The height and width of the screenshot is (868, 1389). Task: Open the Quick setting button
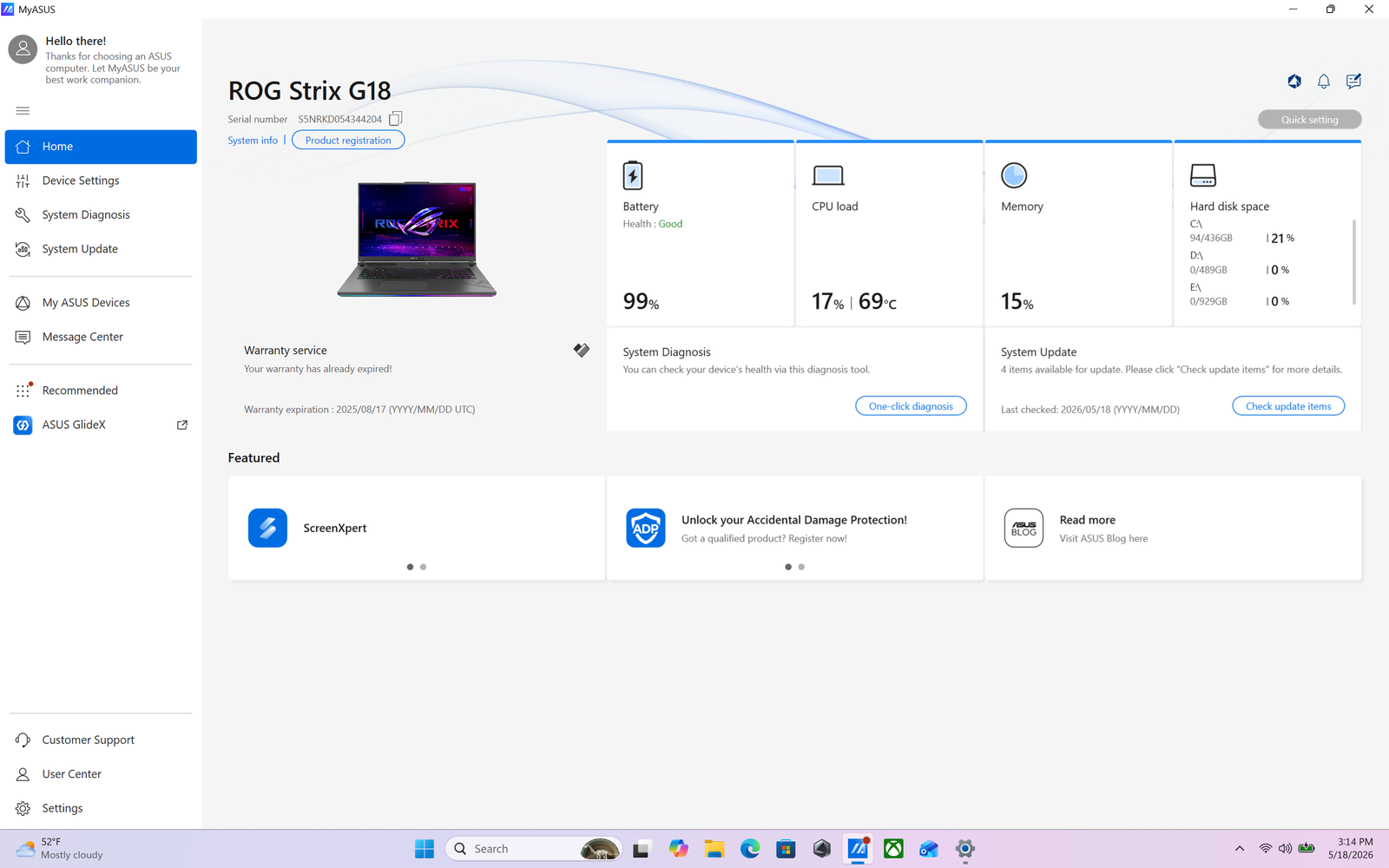coord(1309,120)
